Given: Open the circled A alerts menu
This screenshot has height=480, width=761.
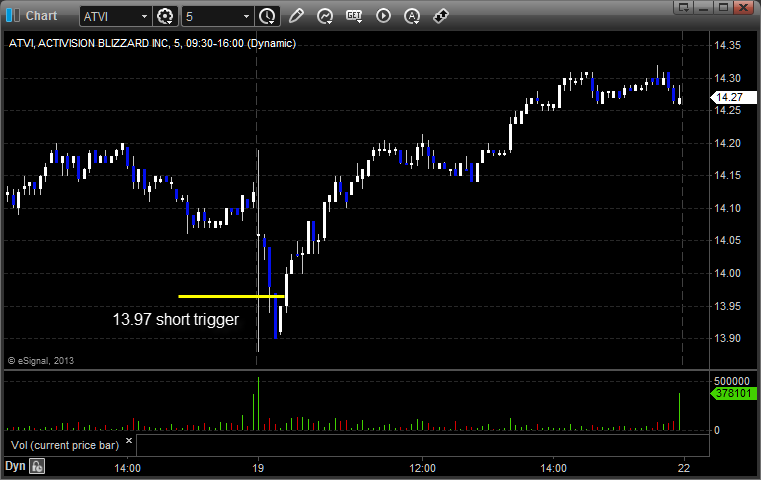Looking at the screenshot, I should (x=412, y=17).
